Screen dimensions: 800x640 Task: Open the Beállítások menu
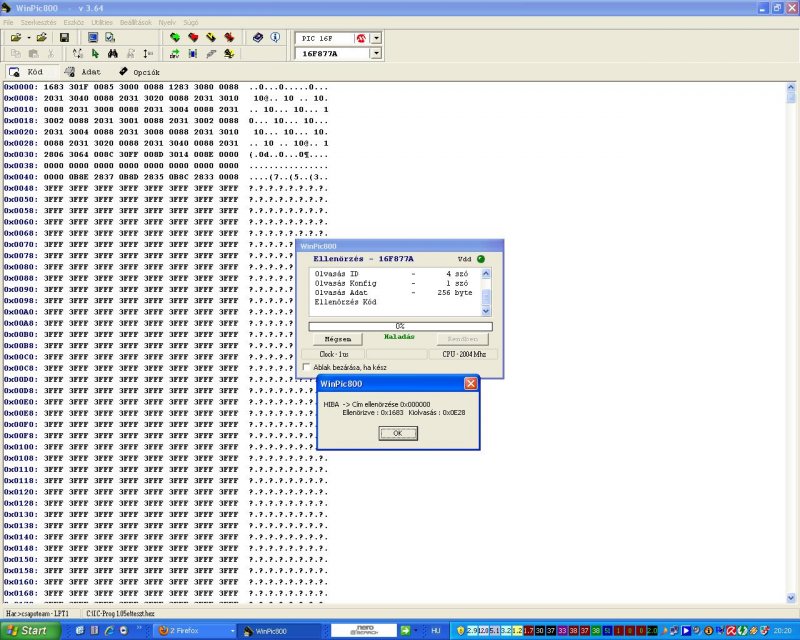(x=136, y=22)
